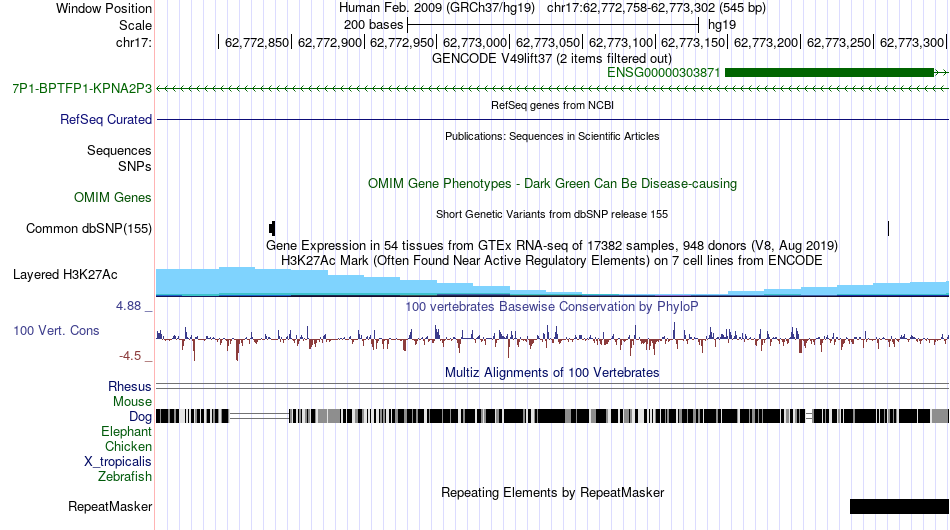The image size is (950, 530).
Task: Click the chr17:62,772,758-62,773,302 position text
Action: click(x=656, y=8)
